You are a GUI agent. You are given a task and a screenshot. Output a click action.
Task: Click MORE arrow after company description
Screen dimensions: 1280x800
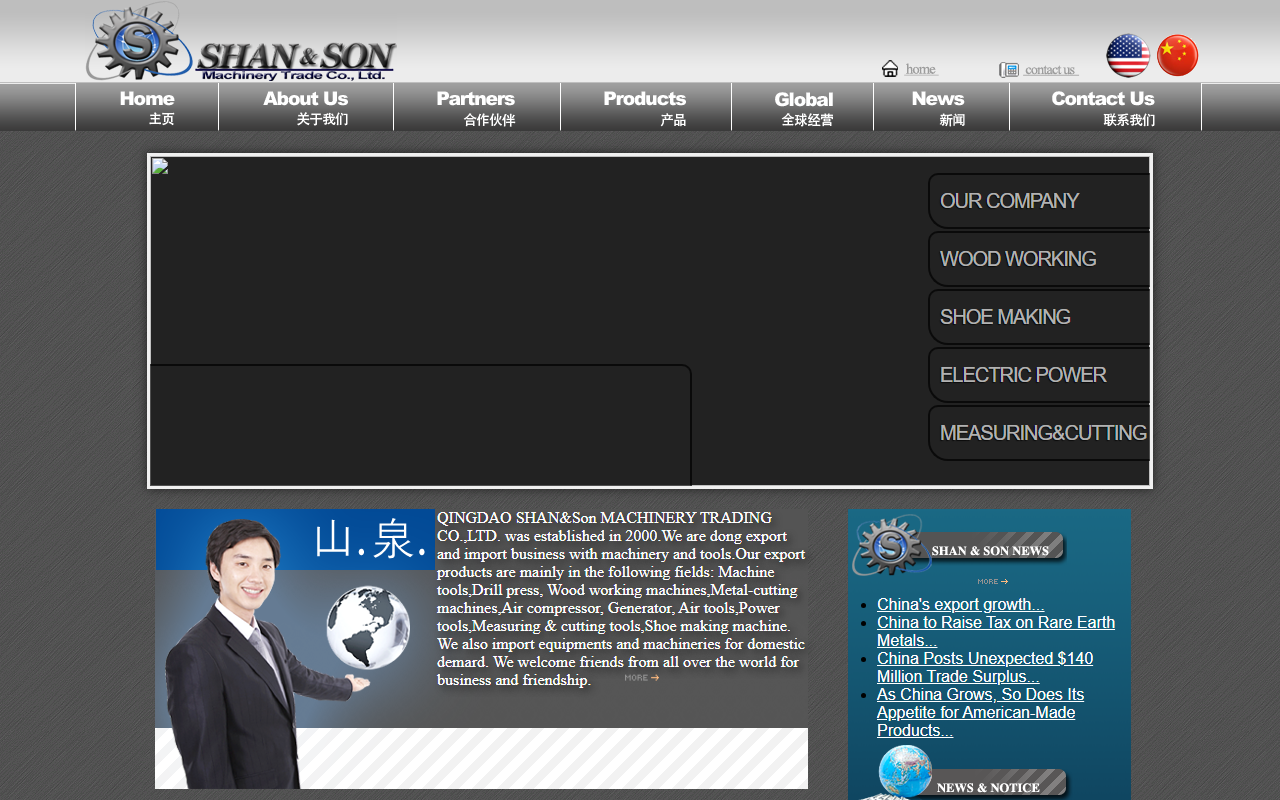[642, 678]
